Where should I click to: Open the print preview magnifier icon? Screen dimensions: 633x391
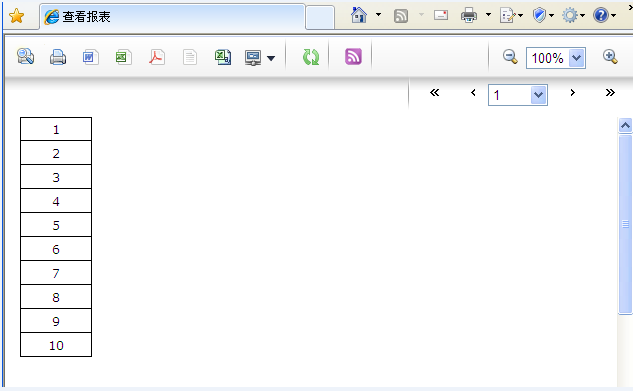[25, 56]
